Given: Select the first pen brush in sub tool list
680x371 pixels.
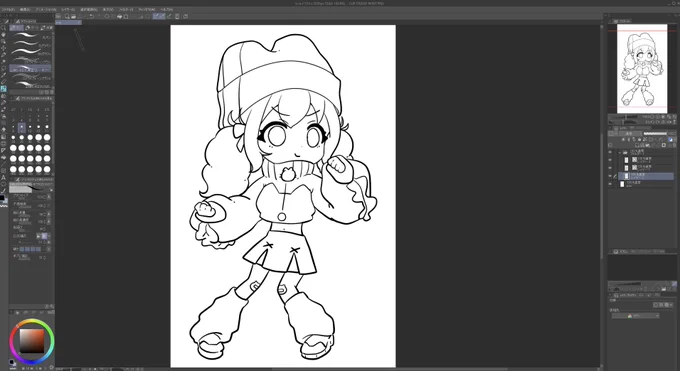Looking at the screenshot, I should click(x=30, y=36).
